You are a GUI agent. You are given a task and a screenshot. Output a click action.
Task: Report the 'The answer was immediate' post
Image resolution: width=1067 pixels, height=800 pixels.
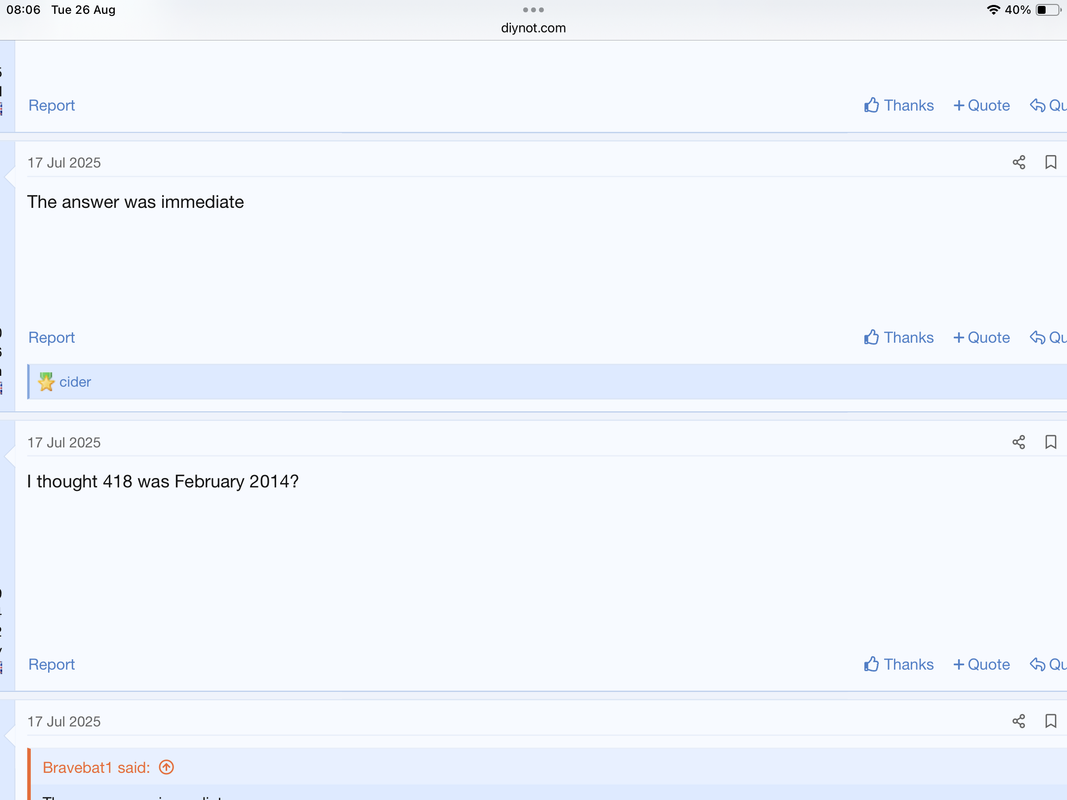point(52,337)
